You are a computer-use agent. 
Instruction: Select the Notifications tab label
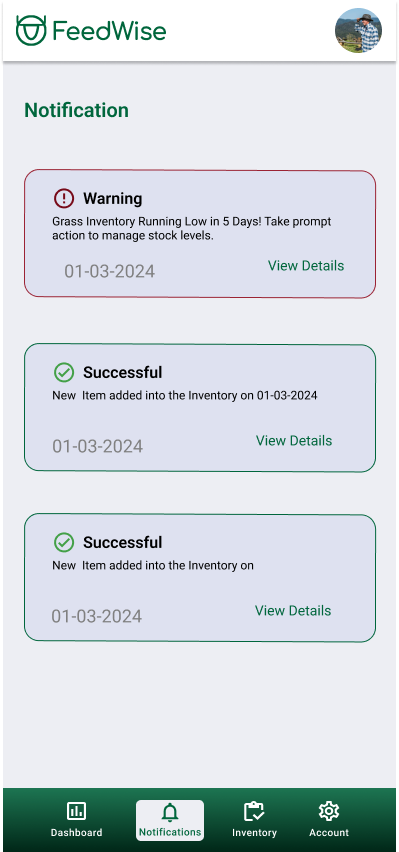coord(170,832)
